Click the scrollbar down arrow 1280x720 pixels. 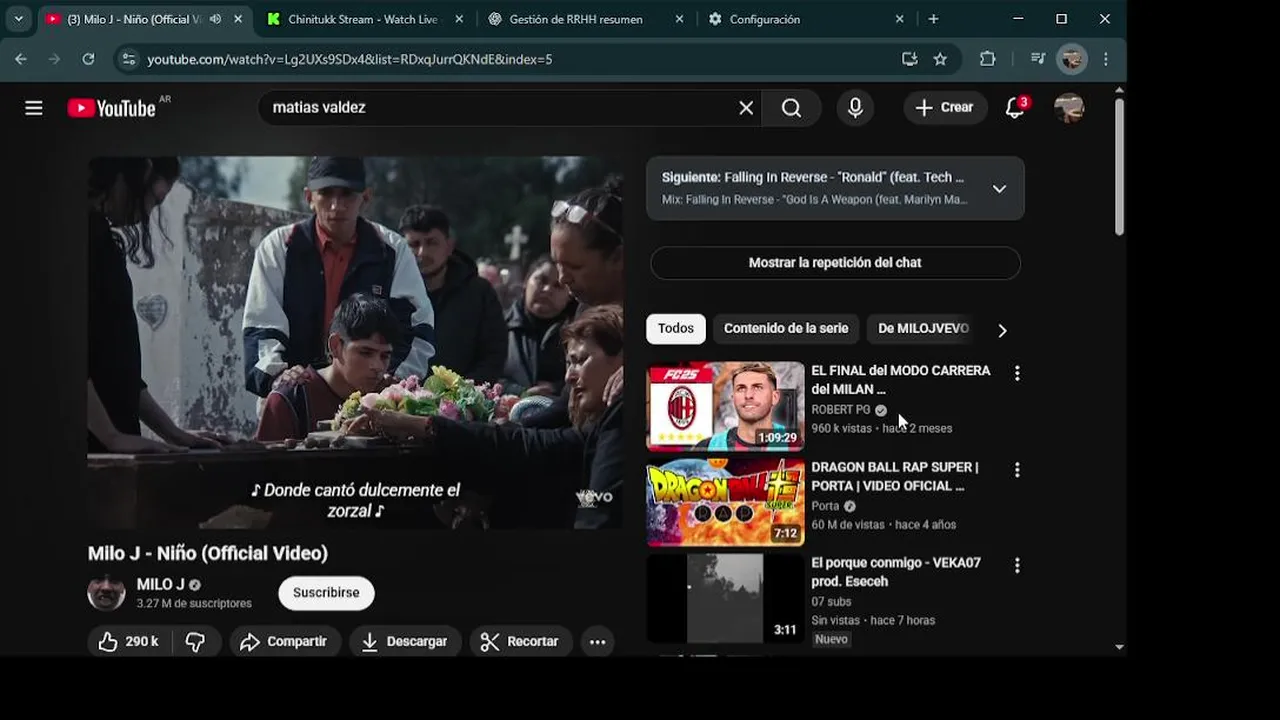coord(1119,647)
